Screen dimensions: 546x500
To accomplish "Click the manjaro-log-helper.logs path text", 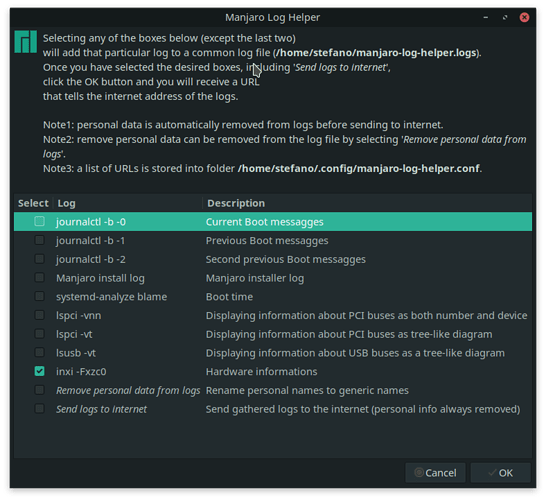I will [376, 53].
